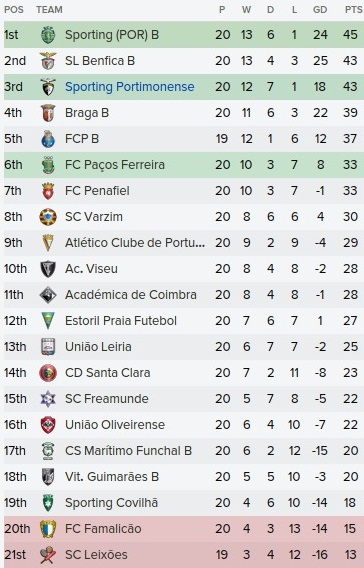Click the CD Santa Clara club crest
The height and width of the screenshot is (568, 364).
(x=48, y=373)
